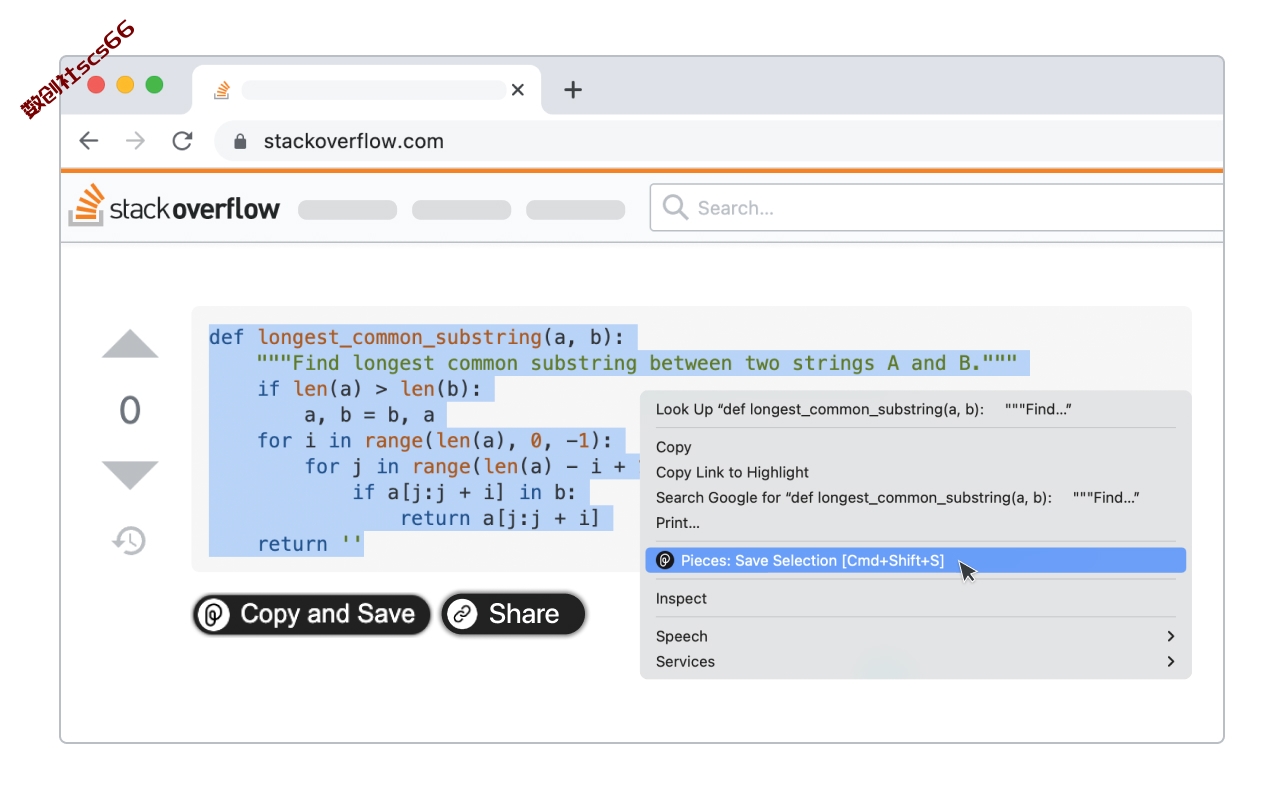Image resolution: width=1280 pixels, height=800 pixels.
Task: Open a new tab with plus button
Action: click(x=573, y=90)
